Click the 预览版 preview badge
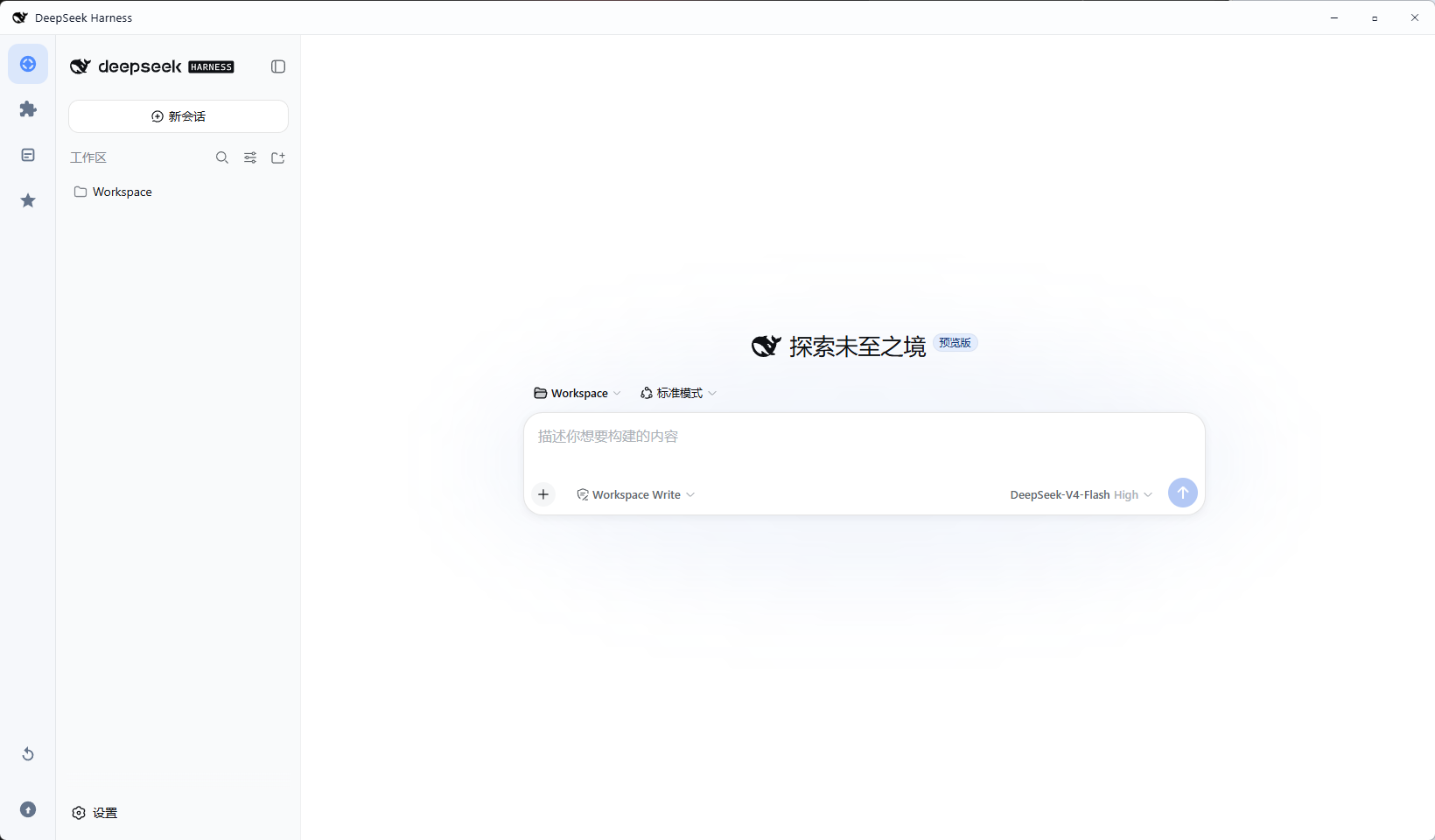This screenshot has height=840, width=1435. (x=955, y=343)
